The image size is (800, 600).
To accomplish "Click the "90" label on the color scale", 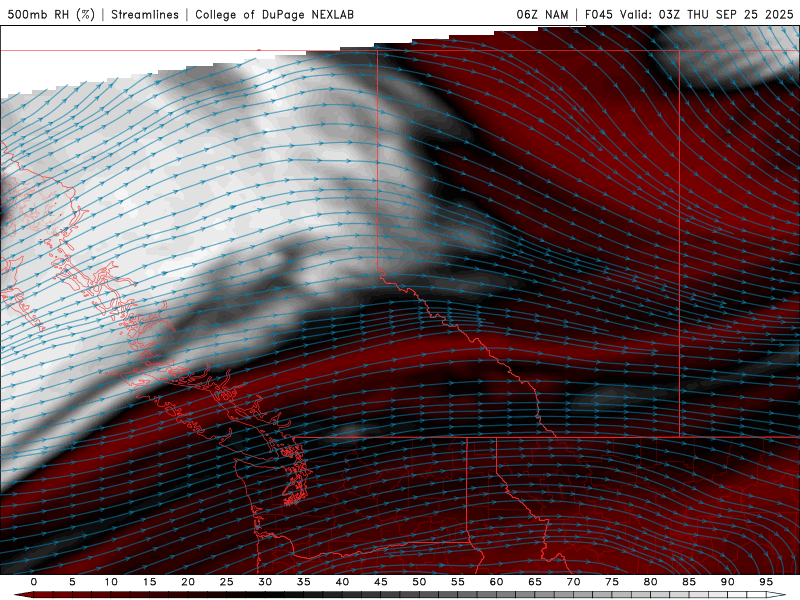I will 728,582.
